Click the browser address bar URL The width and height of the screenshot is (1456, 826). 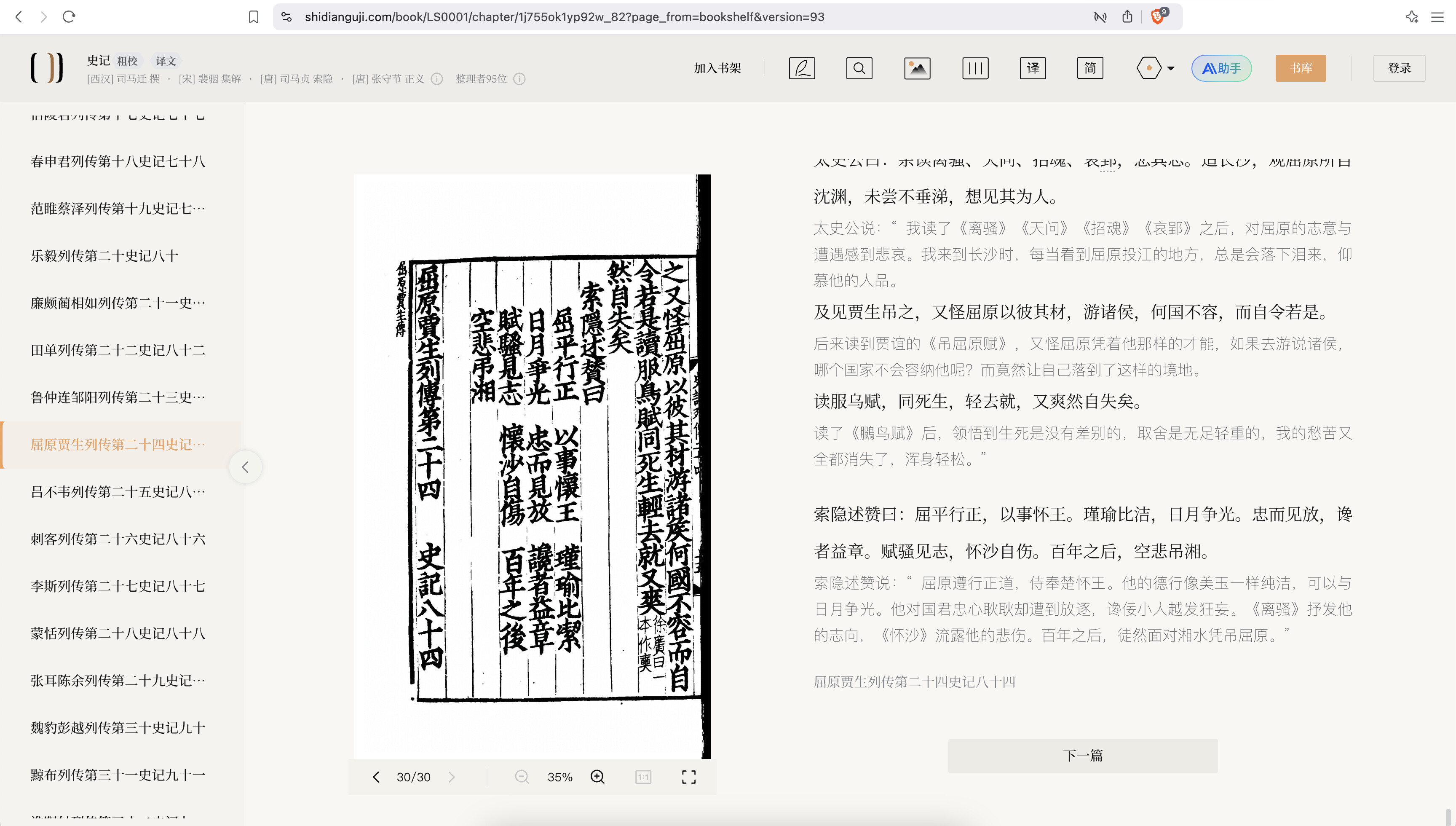point(564,17)
